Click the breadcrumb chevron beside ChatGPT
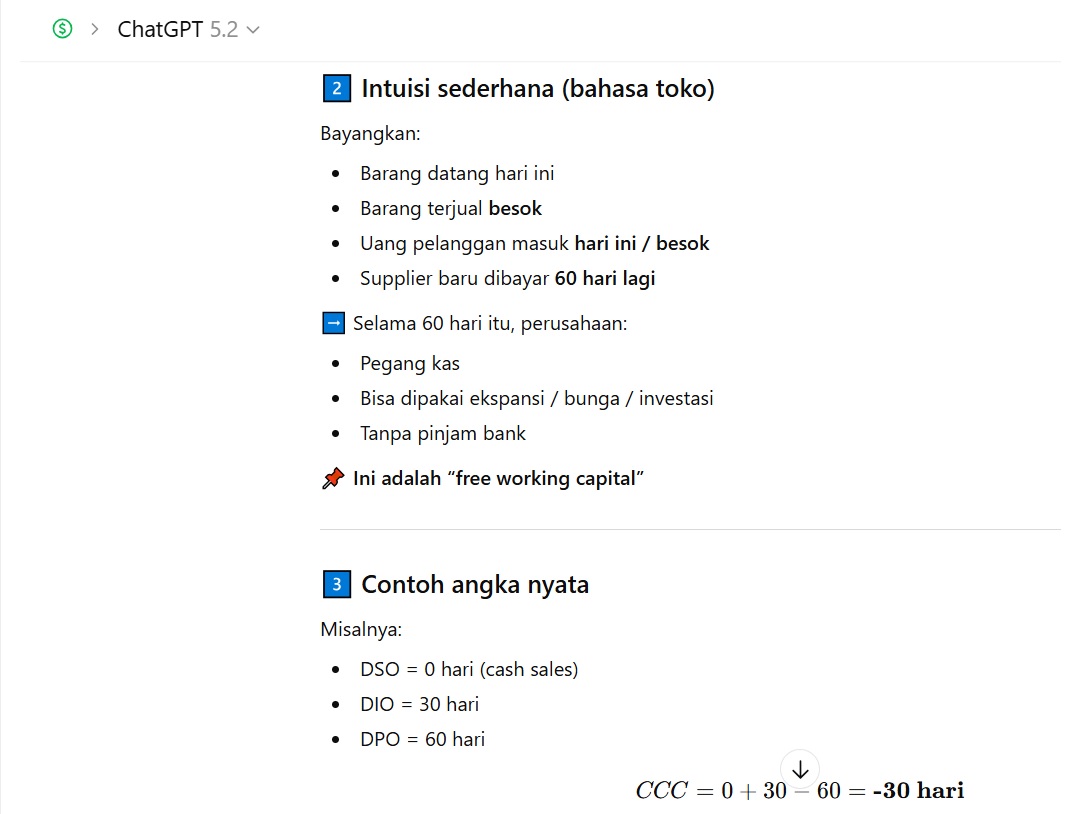The image size is (1091, 814). coord(95,29)
